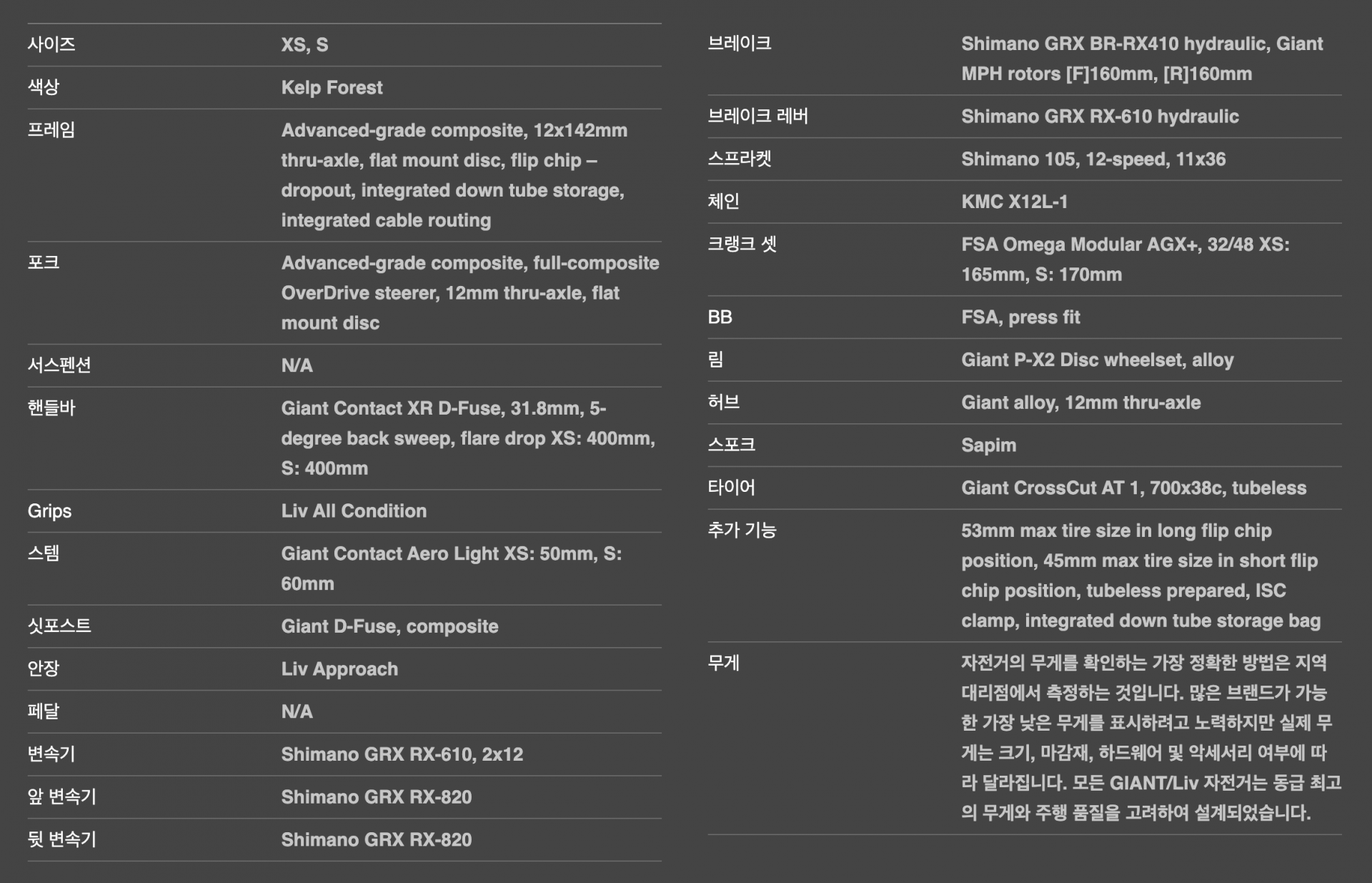Click the Liv Approach saddle value

click(x=339, y=669)
